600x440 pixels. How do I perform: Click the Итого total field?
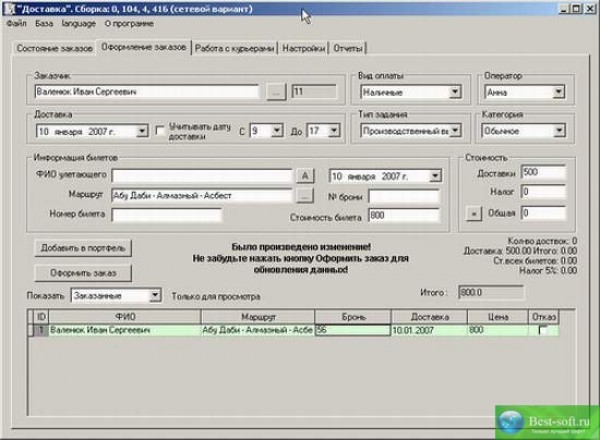click(x=491, y=293)
